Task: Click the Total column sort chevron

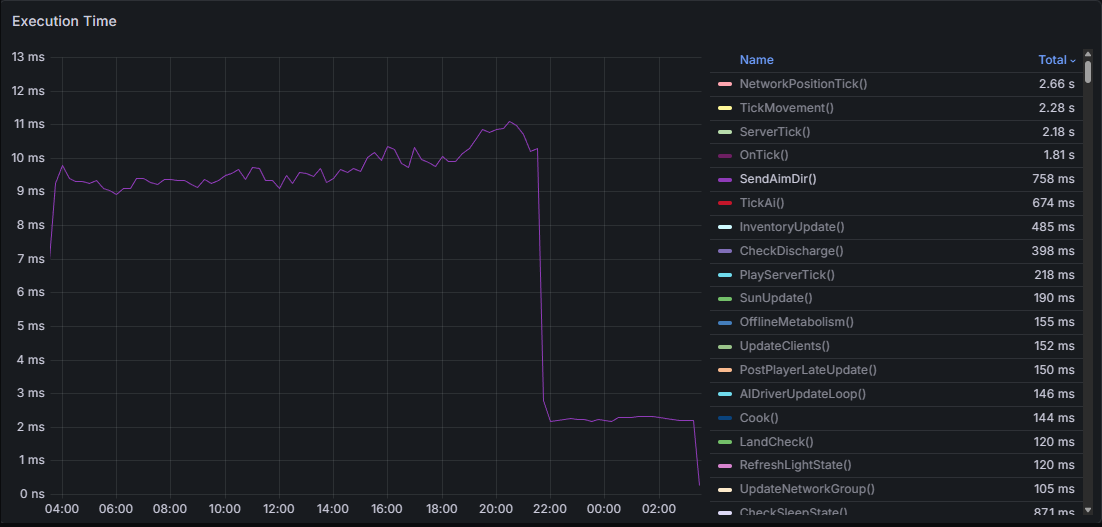Action: [1073, 61]
